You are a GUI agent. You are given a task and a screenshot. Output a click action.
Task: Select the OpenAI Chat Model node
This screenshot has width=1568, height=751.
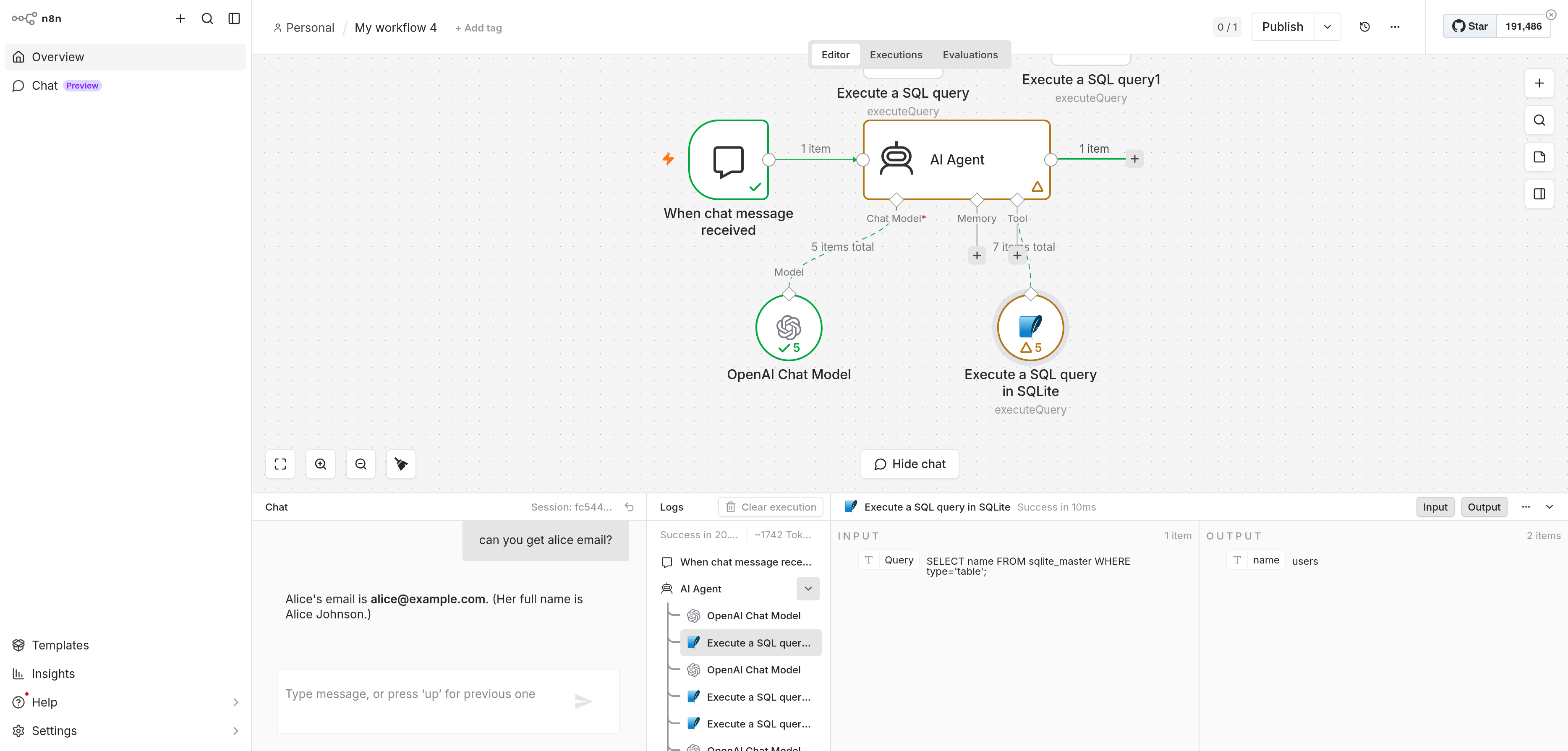(x=788, y=328)
